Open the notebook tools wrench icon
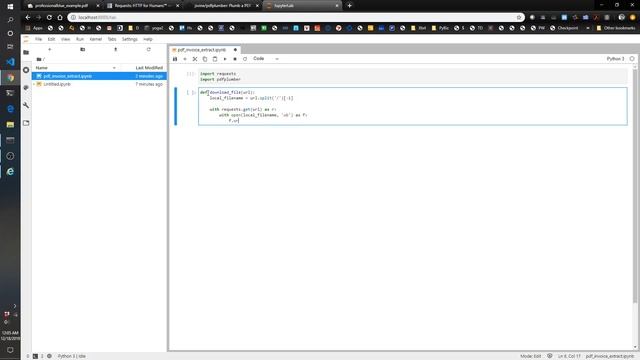 pos(26,105)
